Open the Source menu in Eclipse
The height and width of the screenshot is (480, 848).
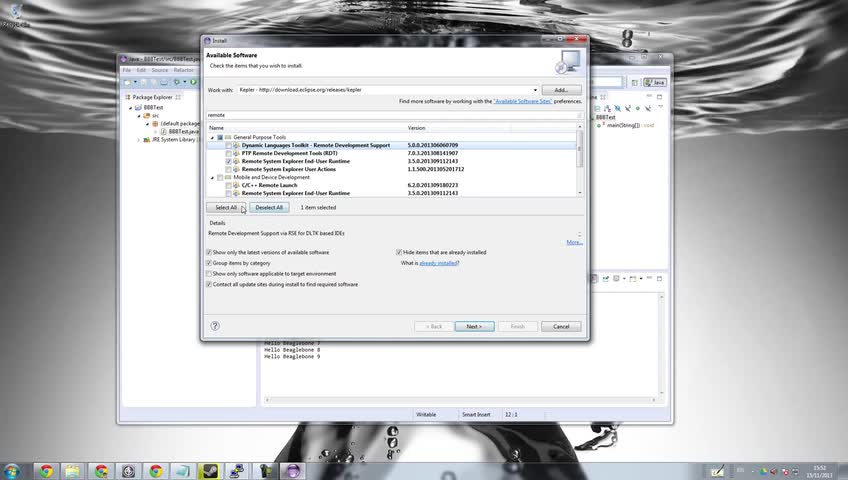coord(160,70)
